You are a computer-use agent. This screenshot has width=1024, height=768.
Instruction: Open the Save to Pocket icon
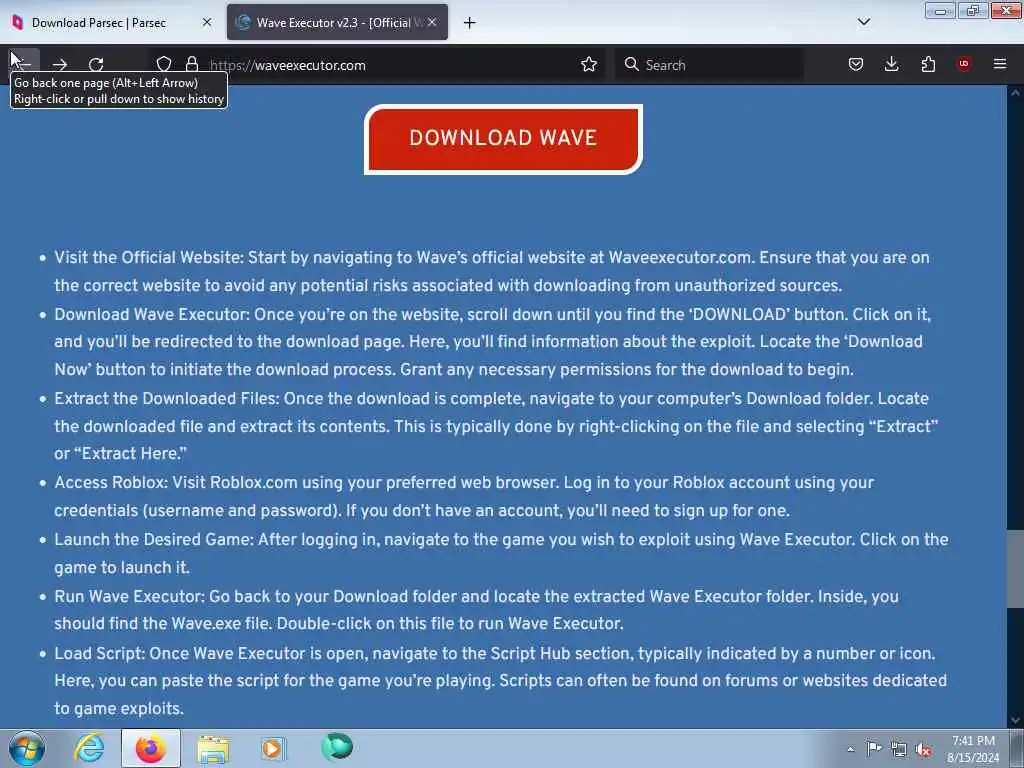(856, 64)
